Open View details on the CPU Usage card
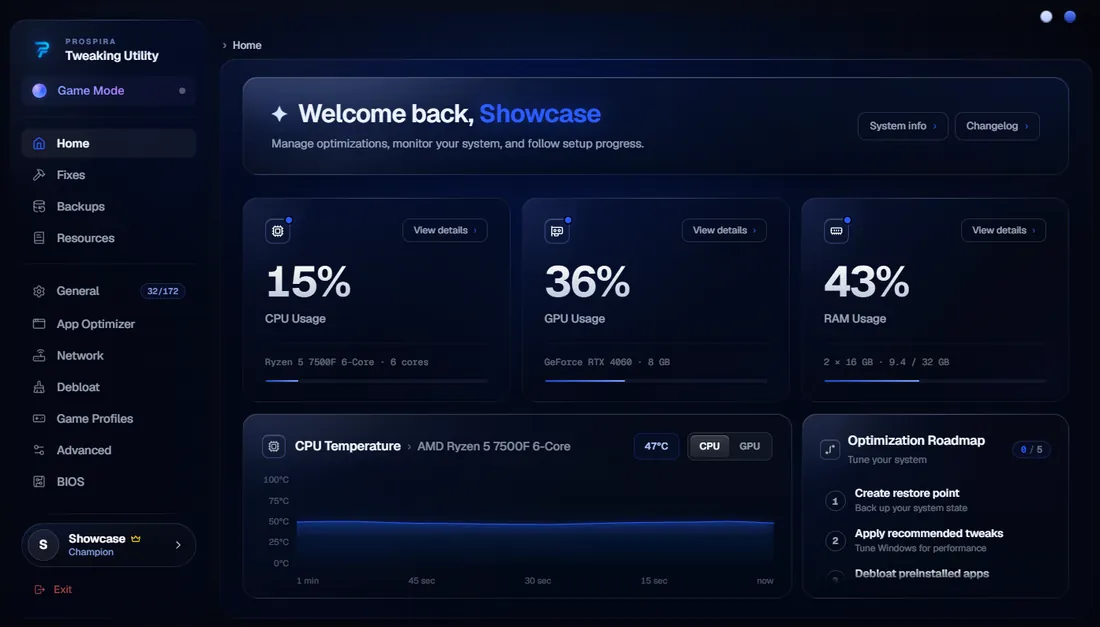This screenshot has width=1100, height=627. tap(445, 230)
